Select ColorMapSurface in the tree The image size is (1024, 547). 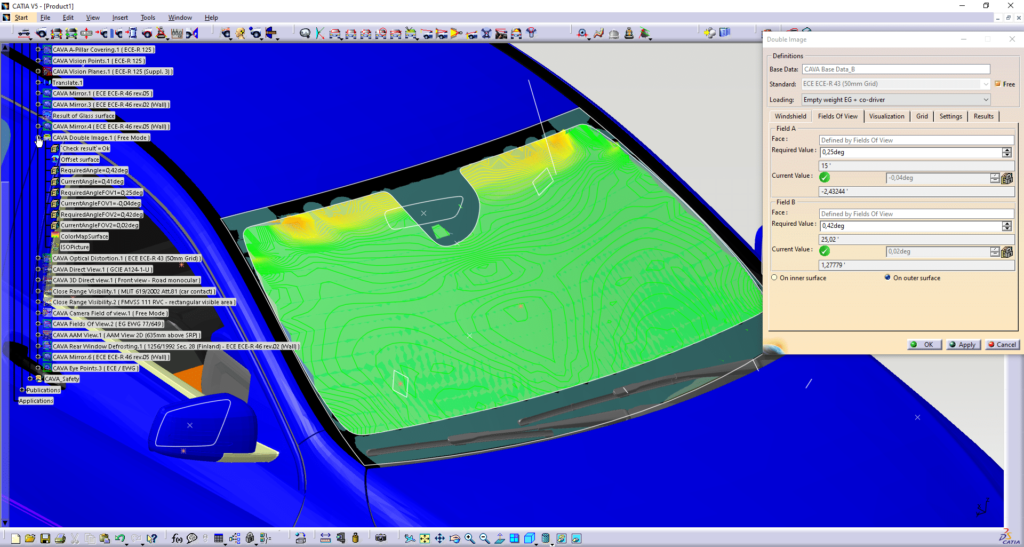(84, 236)
